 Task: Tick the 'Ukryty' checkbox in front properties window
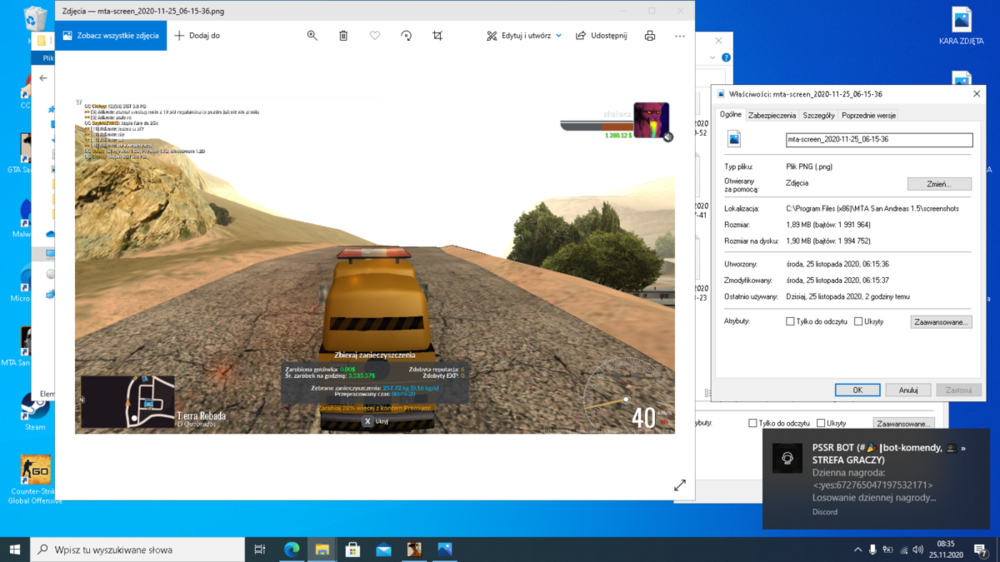tap(858, 322)
